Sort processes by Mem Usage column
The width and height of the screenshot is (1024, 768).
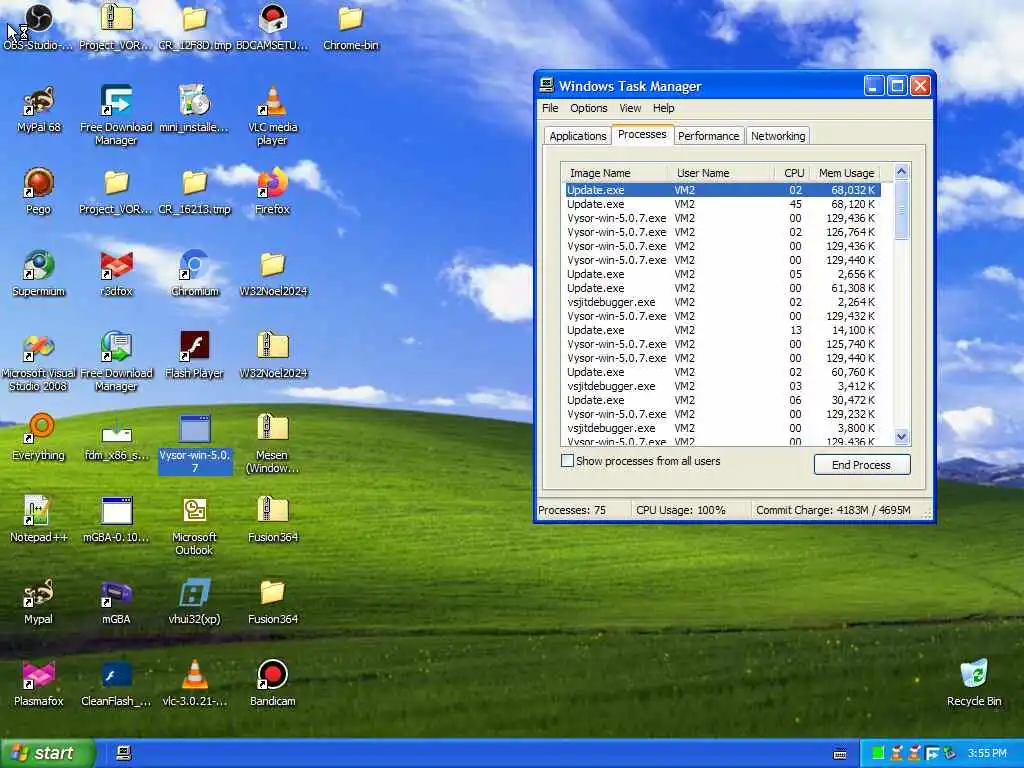coord(846,173)
